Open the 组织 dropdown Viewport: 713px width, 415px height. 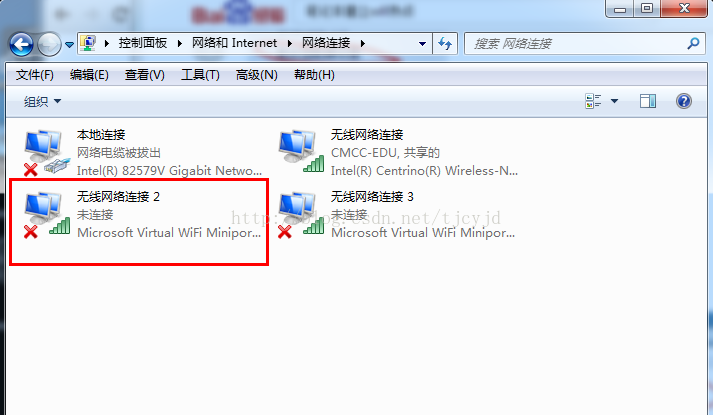tap(42, 101)
